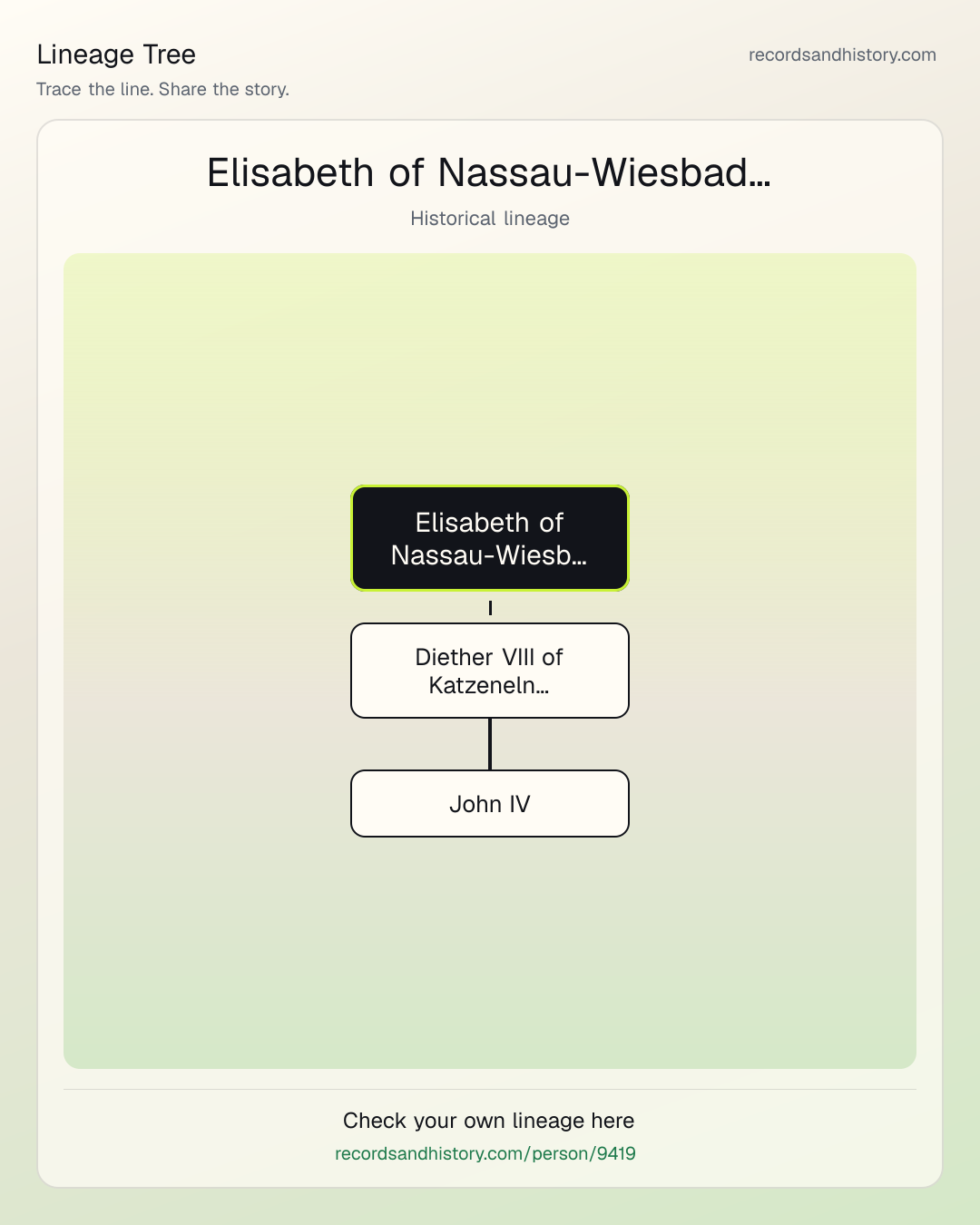Viewport: 980px width, 1225px height.
Task: Click the empty canvas left of the Diether VIII node
Action: (x=207, y=671)
